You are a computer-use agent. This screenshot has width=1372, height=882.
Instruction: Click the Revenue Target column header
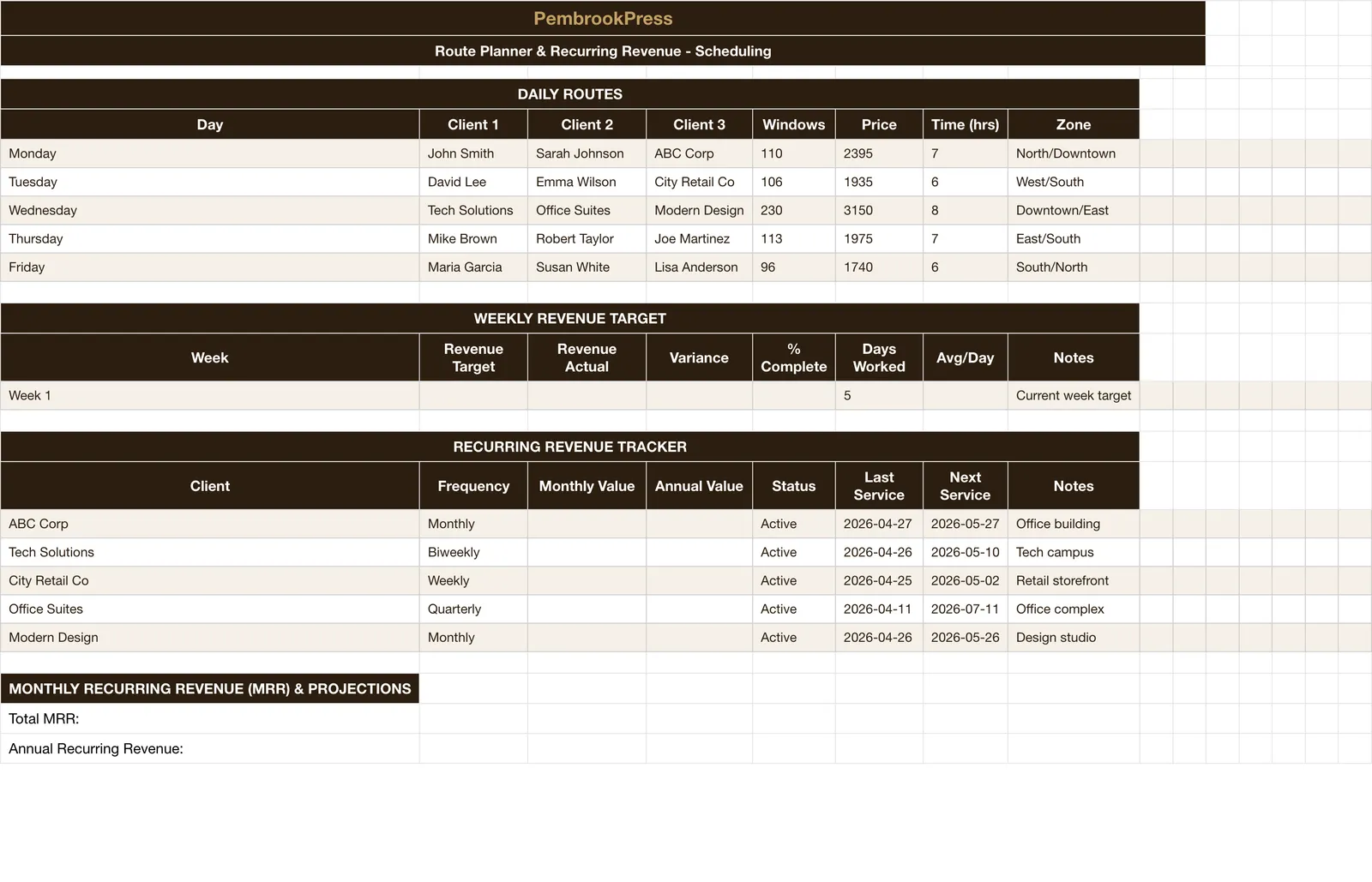click(473, 357)
